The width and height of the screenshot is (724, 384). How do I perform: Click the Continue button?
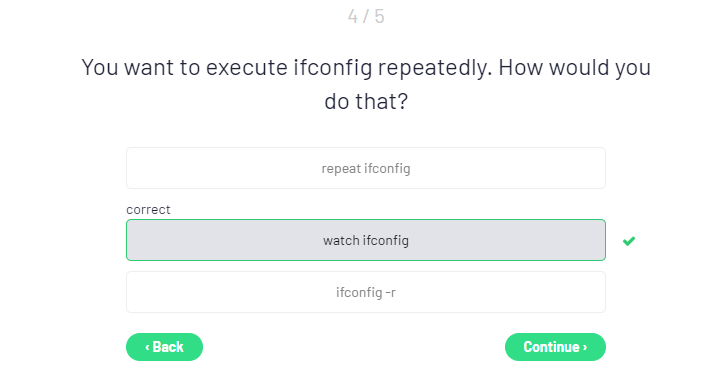pyautogui.click(x=555, y=347)
